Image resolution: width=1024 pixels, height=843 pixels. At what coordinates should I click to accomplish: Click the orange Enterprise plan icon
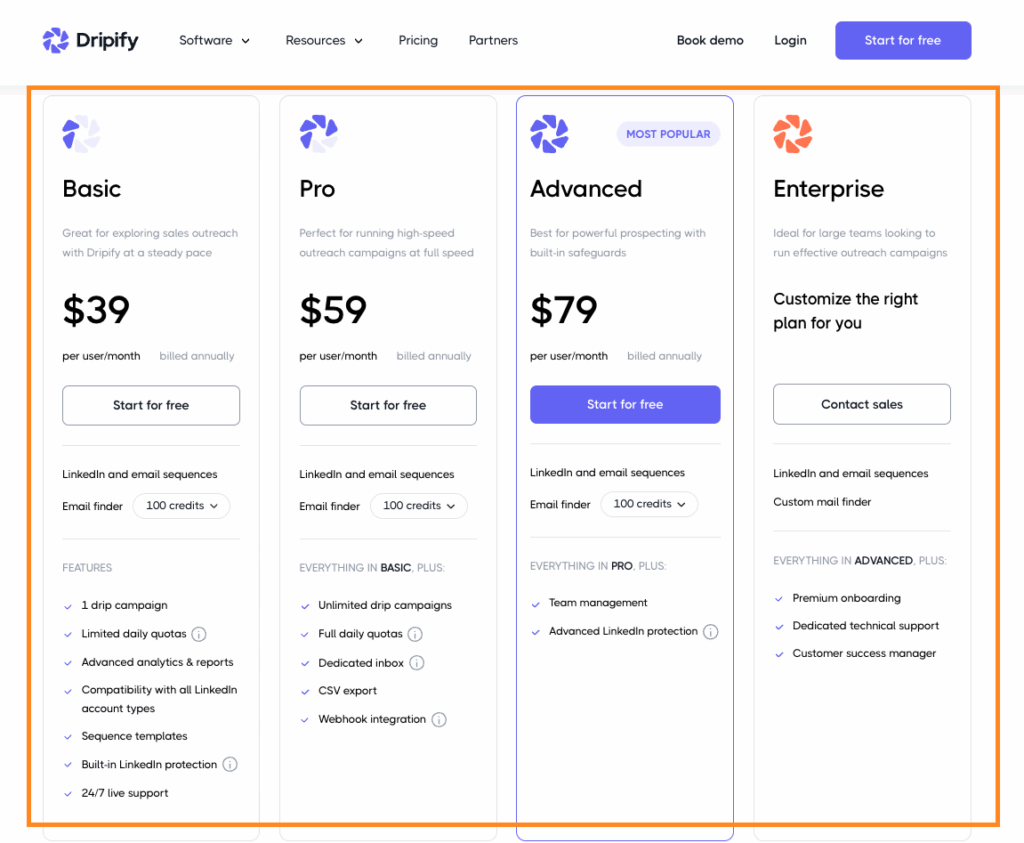(x=791, y=133)
